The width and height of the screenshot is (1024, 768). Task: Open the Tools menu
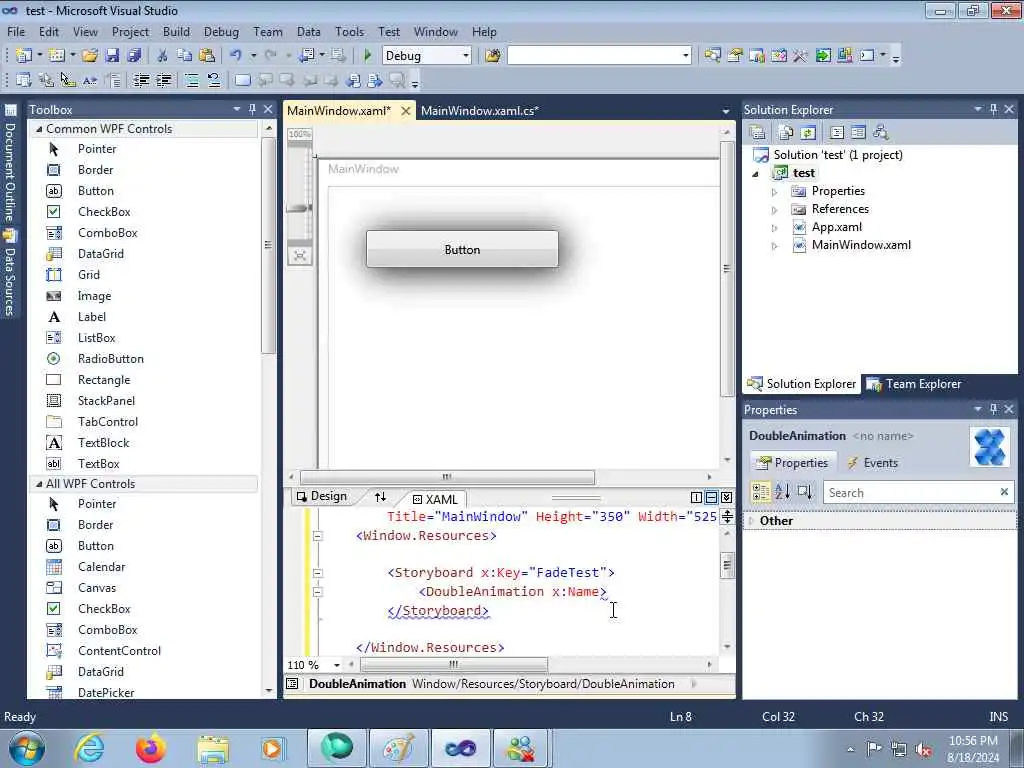pos(349,31)
